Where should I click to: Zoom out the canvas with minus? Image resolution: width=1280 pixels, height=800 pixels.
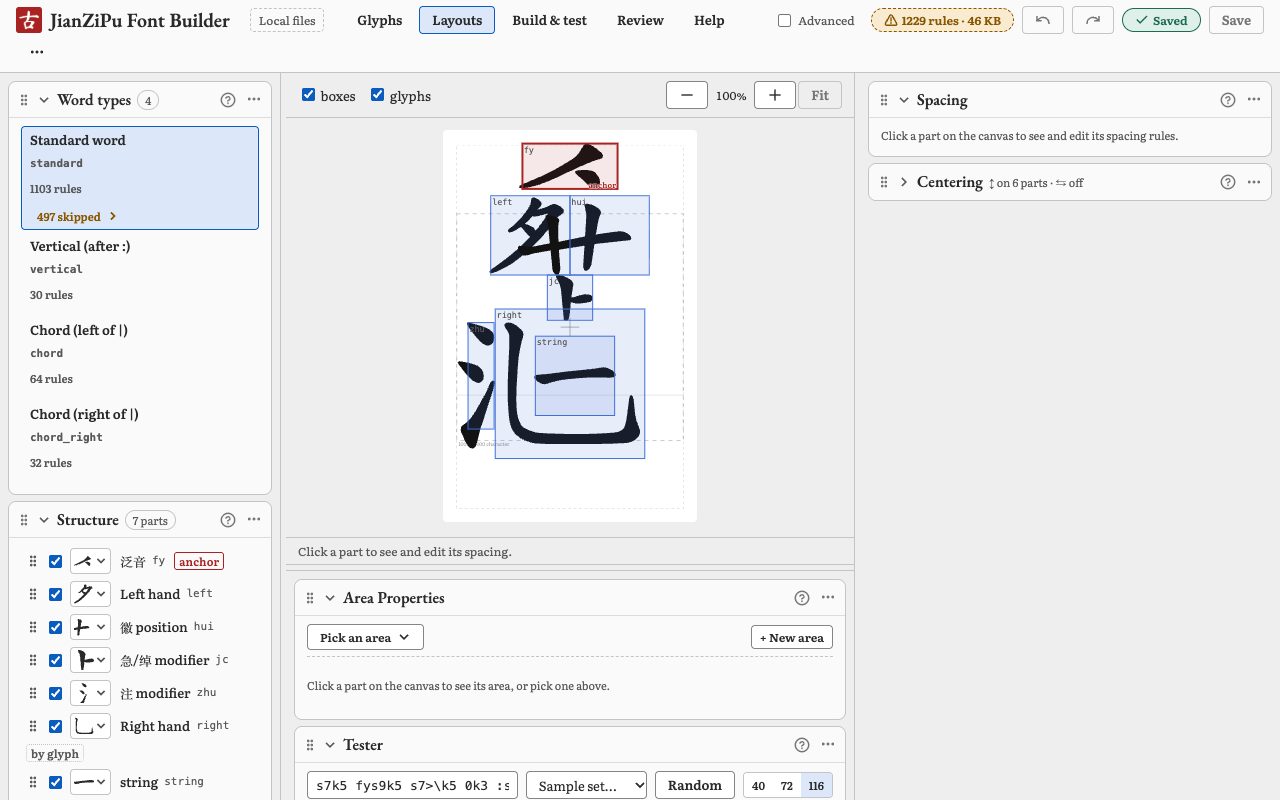pyautogui.click(x=687, y=95)
